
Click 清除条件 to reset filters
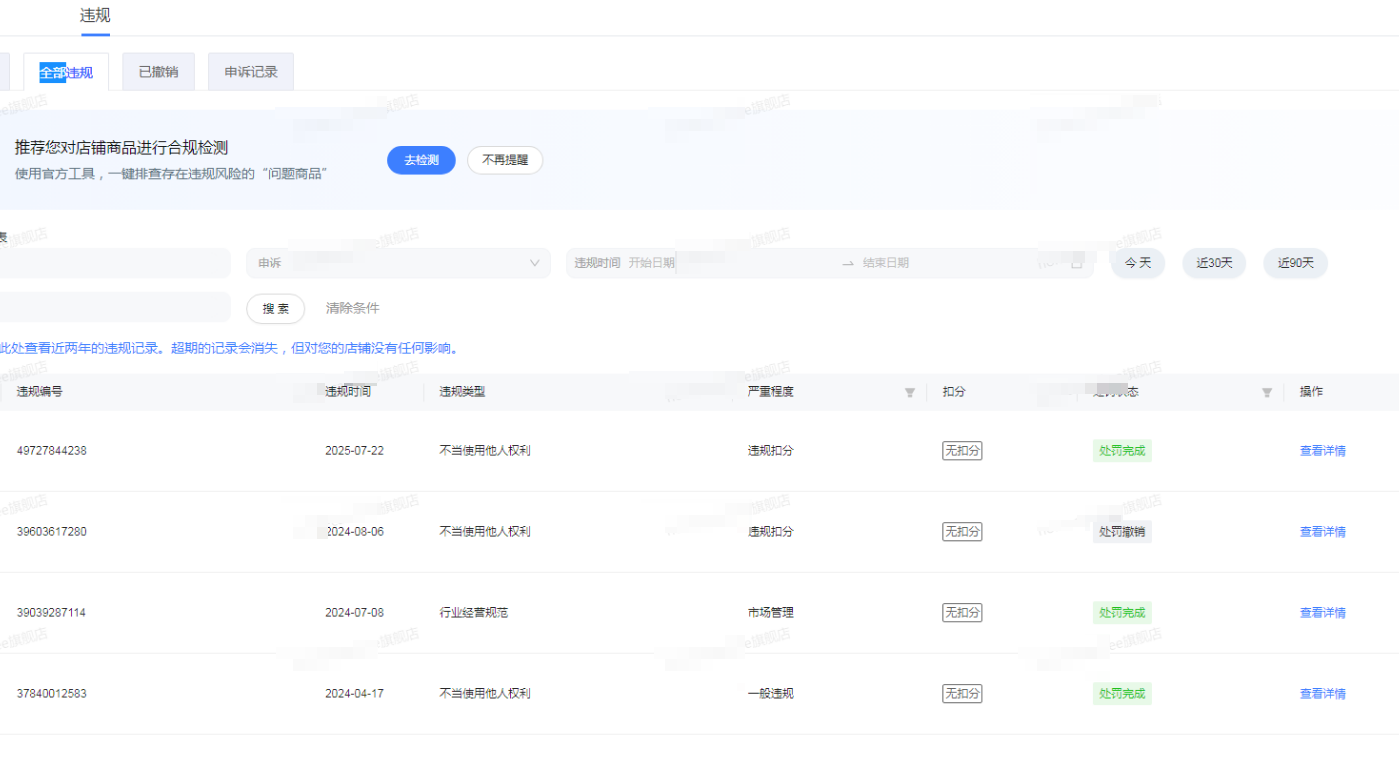pos(352,308)
